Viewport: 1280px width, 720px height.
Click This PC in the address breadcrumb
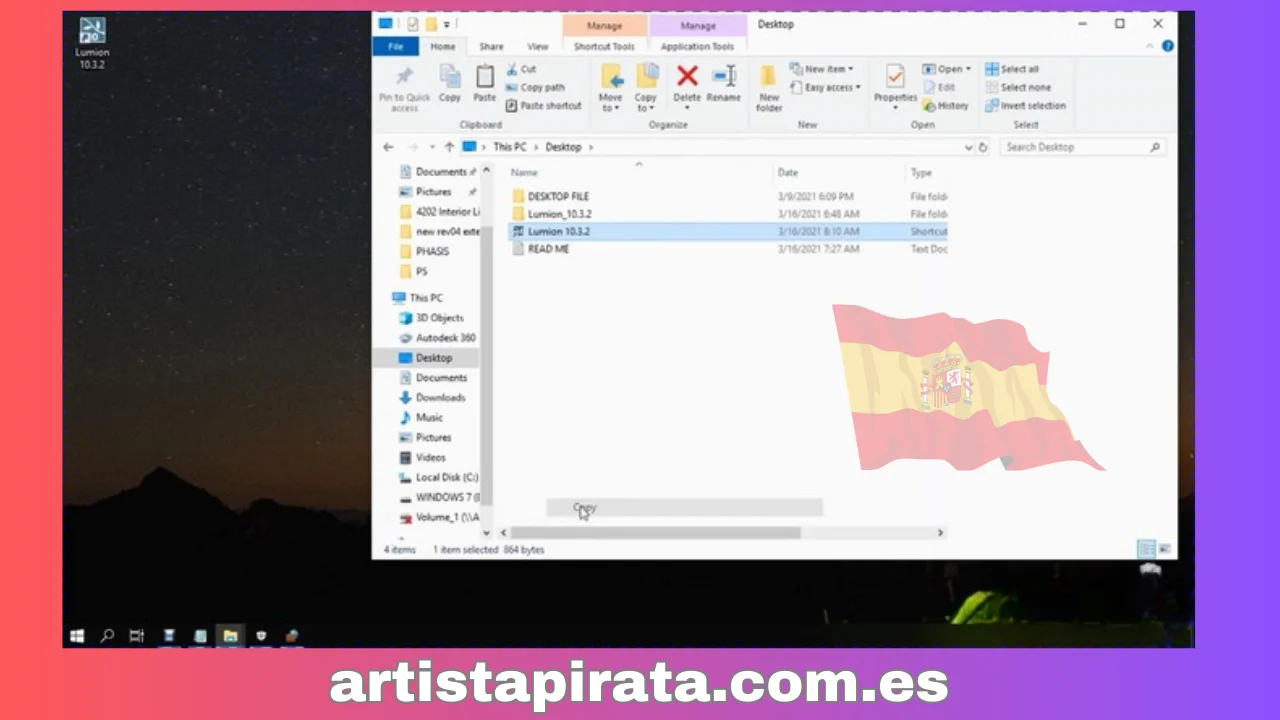point(509,147)
